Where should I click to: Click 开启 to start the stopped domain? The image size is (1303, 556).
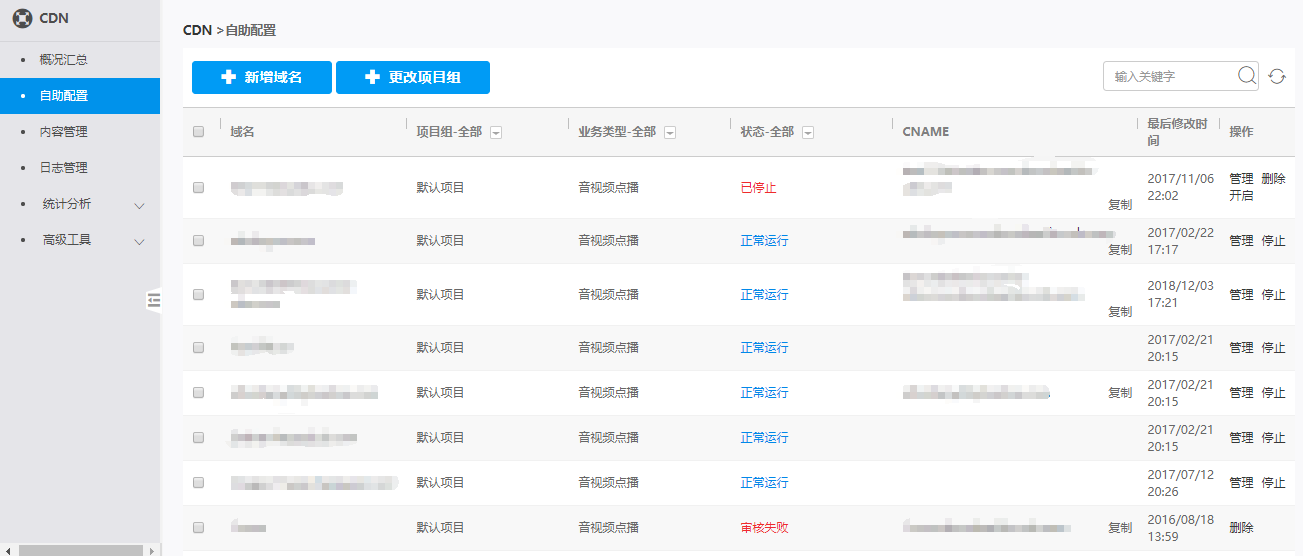[1240, 196]
